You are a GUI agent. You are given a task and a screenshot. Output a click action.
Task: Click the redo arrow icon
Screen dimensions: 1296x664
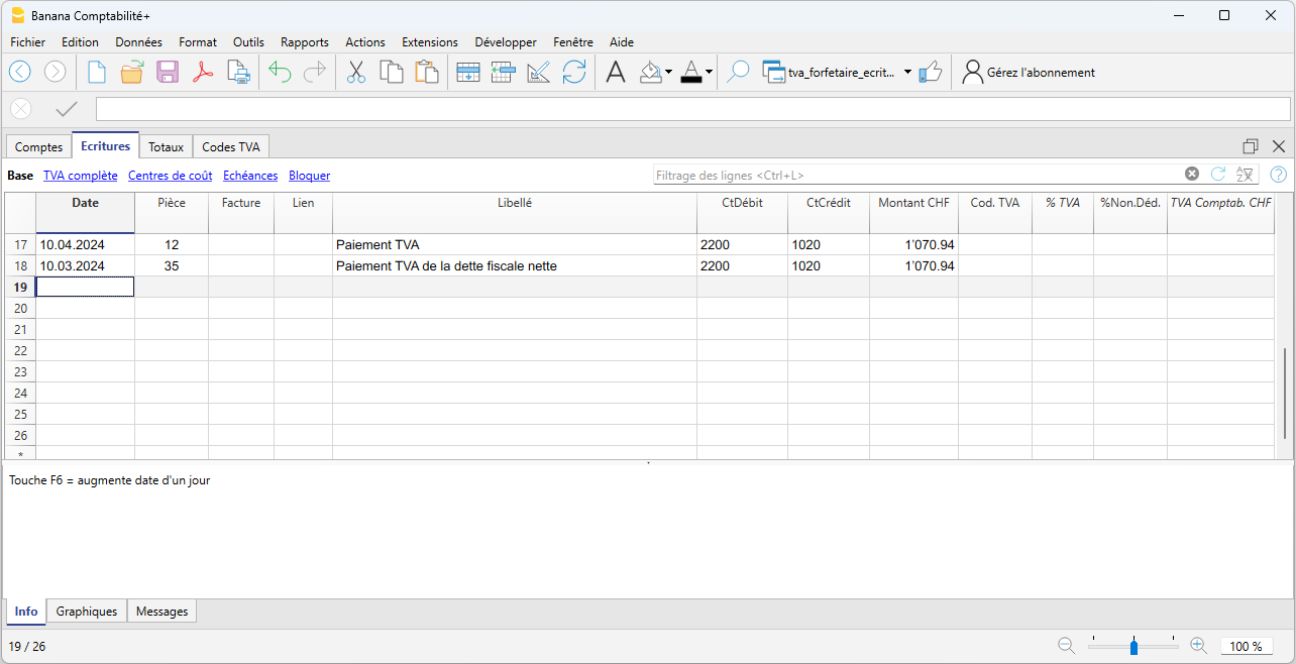pyautogui.click(x=314, y=72)
